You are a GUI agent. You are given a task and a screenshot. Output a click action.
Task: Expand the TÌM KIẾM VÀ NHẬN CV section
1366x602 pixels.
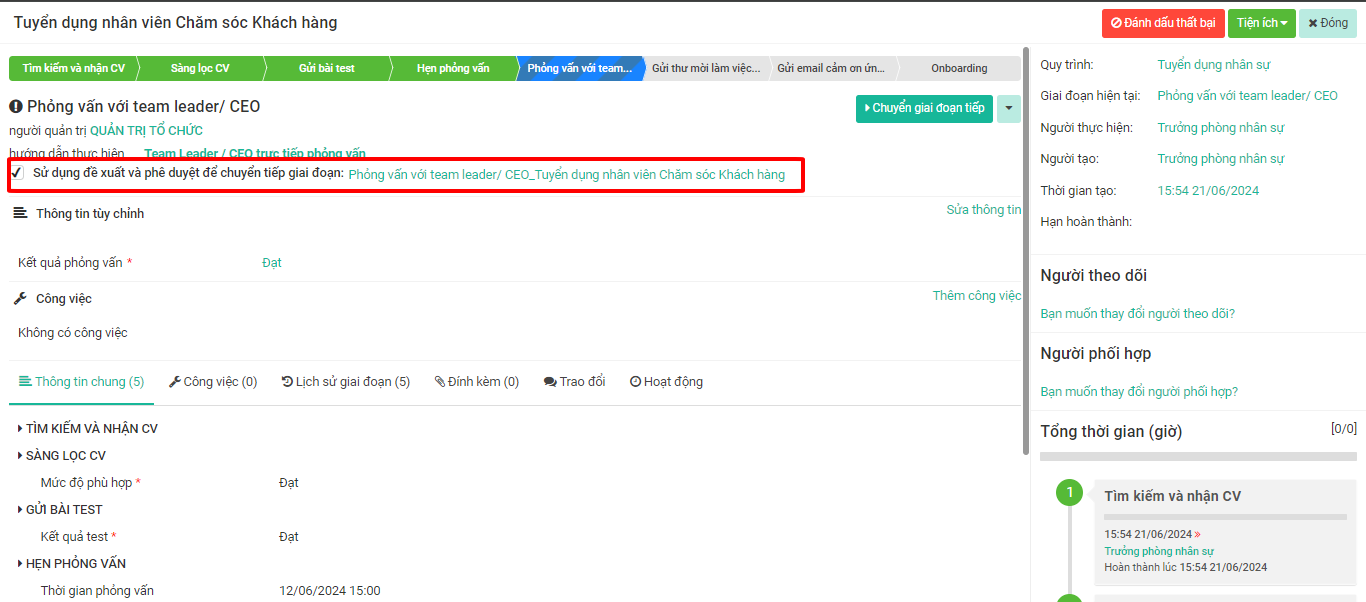pyautogui.click(x=88, y=429)
